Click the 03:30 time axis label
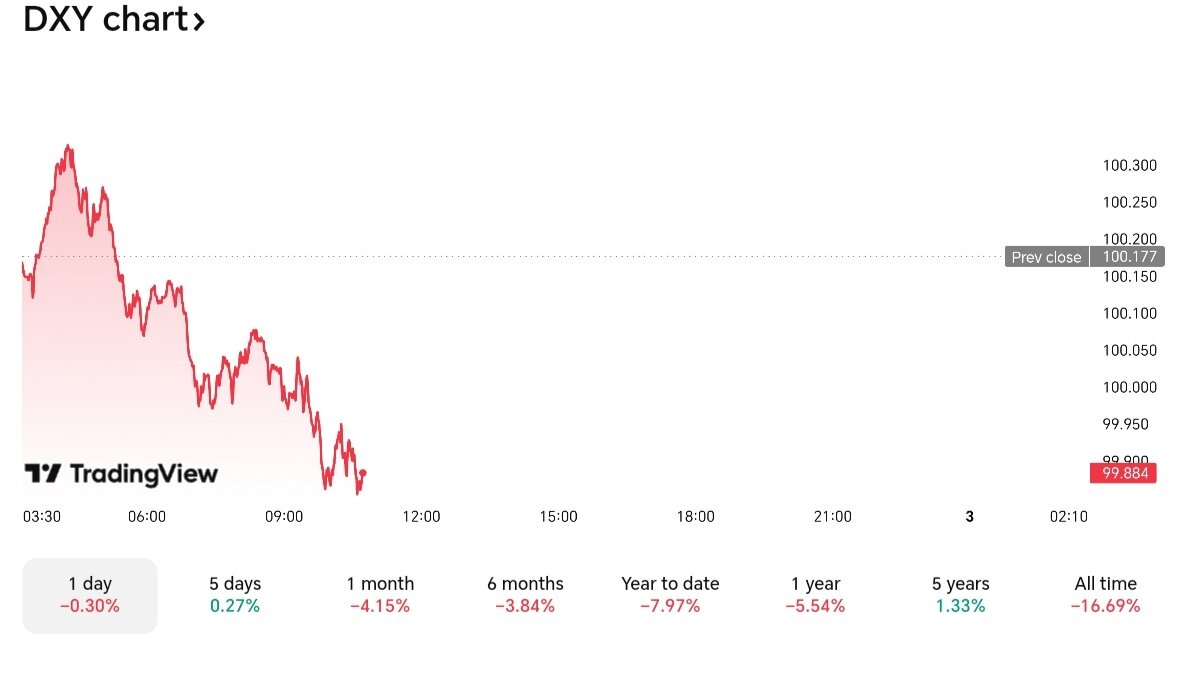The height and width of the screenshot is (681, 1196). (x=42, y=517)
